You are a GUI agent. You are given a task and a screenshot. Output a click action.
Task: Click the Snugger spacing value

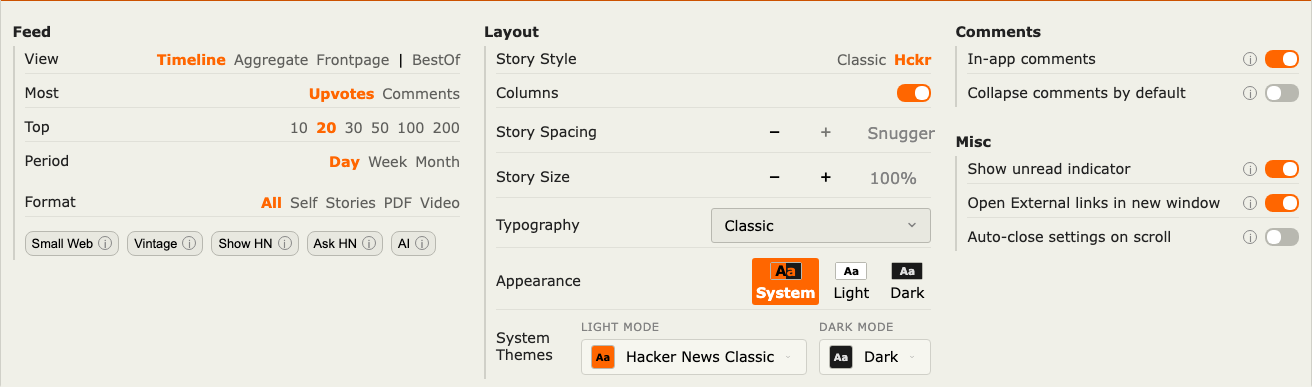901,133
